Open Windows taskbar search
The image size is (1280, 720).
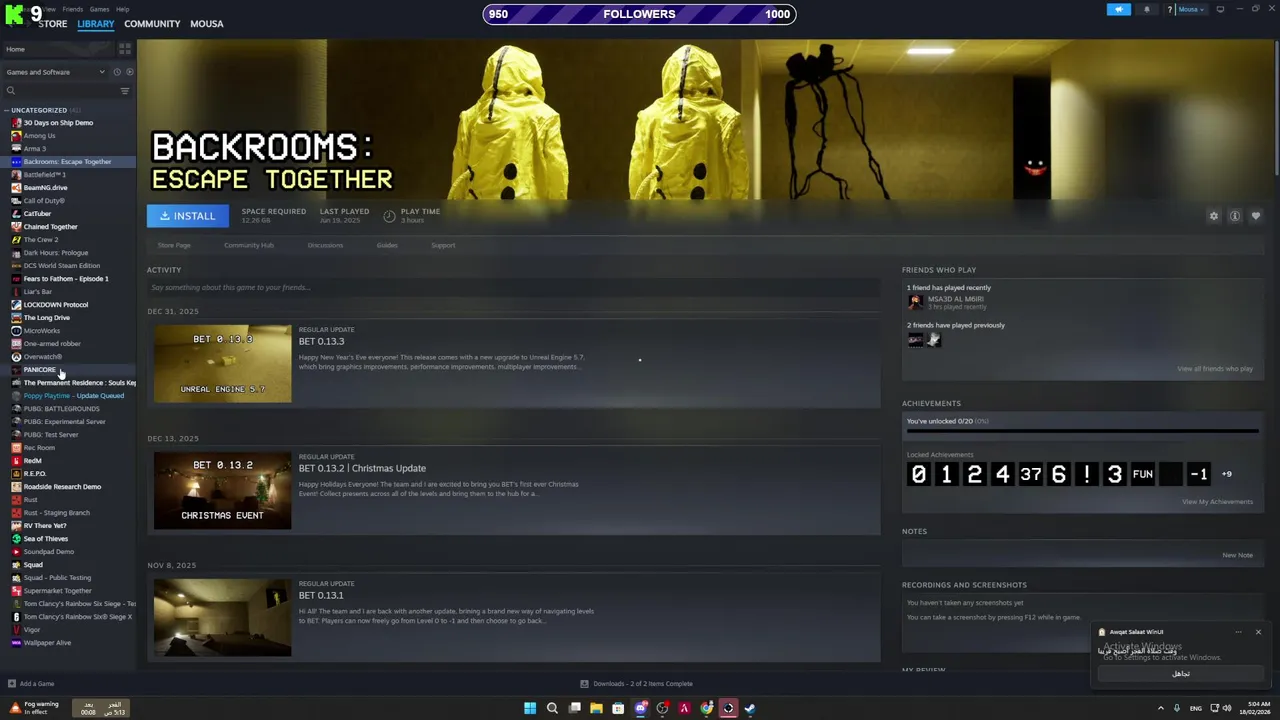coord(552,708)
